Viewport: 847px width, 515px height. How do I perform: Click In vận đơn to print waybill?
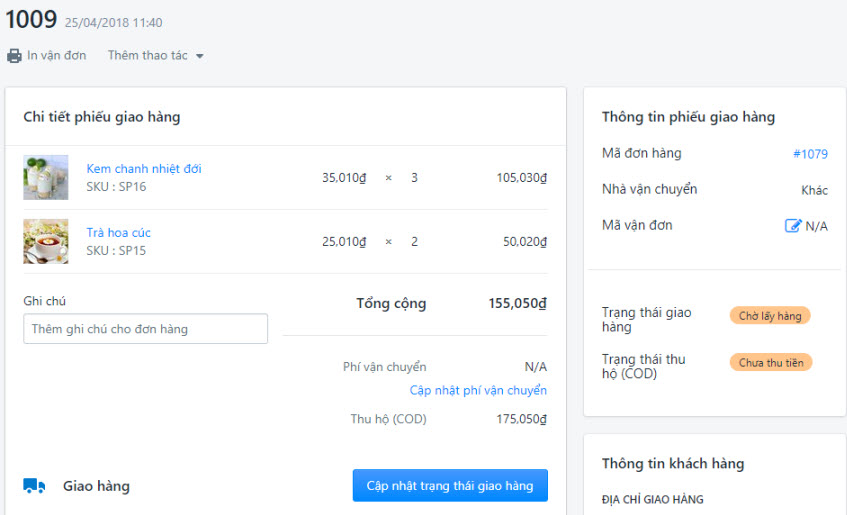[56, 56]
